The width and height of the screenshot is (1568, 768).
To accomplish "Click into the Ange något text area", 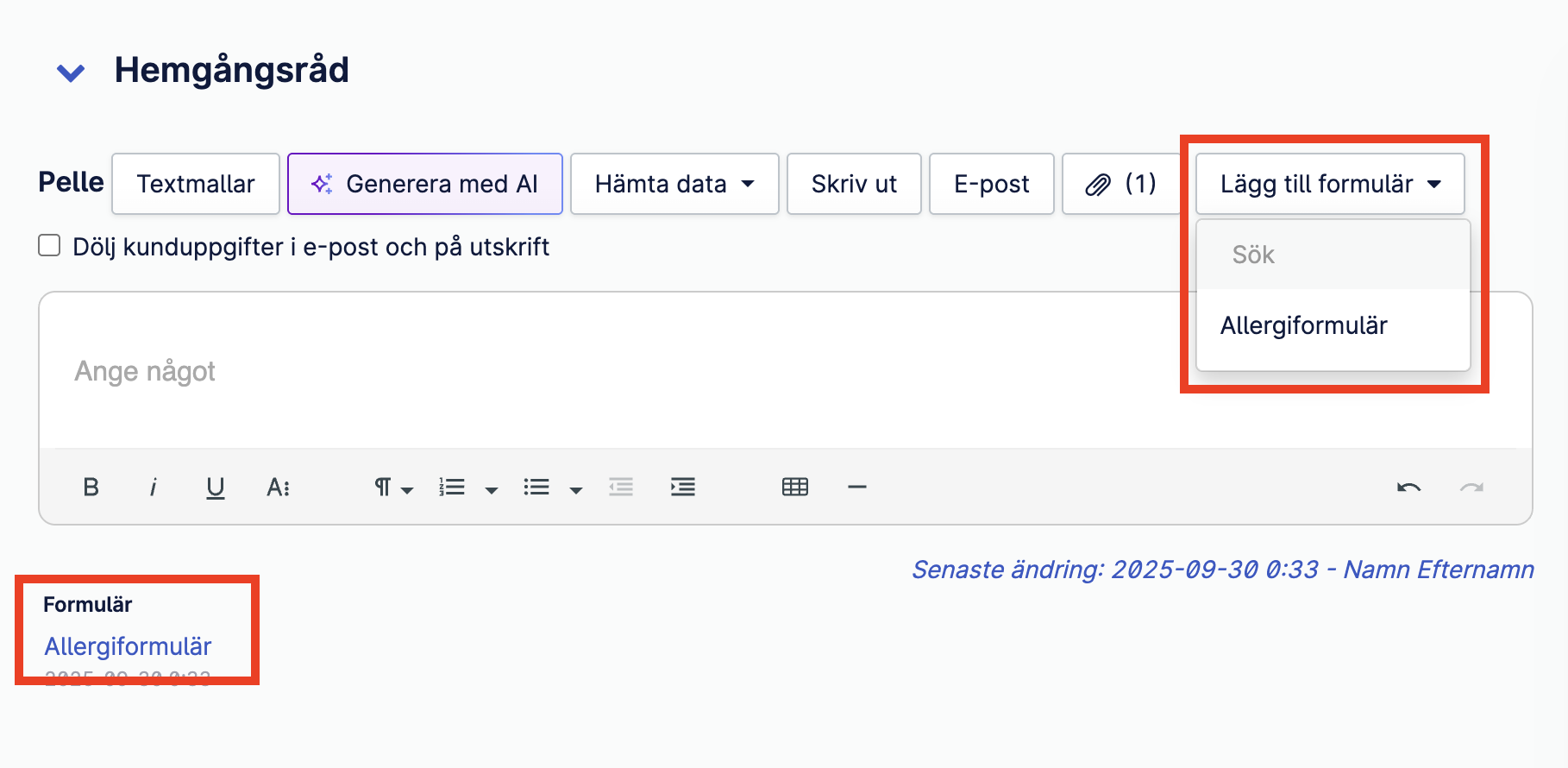I will click(x=785, y=371).
